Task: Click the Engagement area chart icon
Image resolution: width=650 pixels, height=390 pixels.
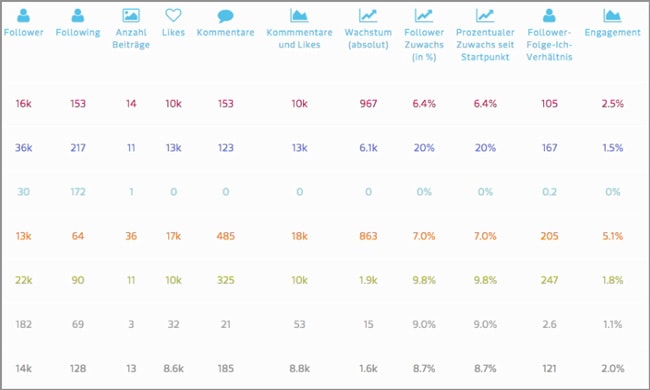Action: 612,15
